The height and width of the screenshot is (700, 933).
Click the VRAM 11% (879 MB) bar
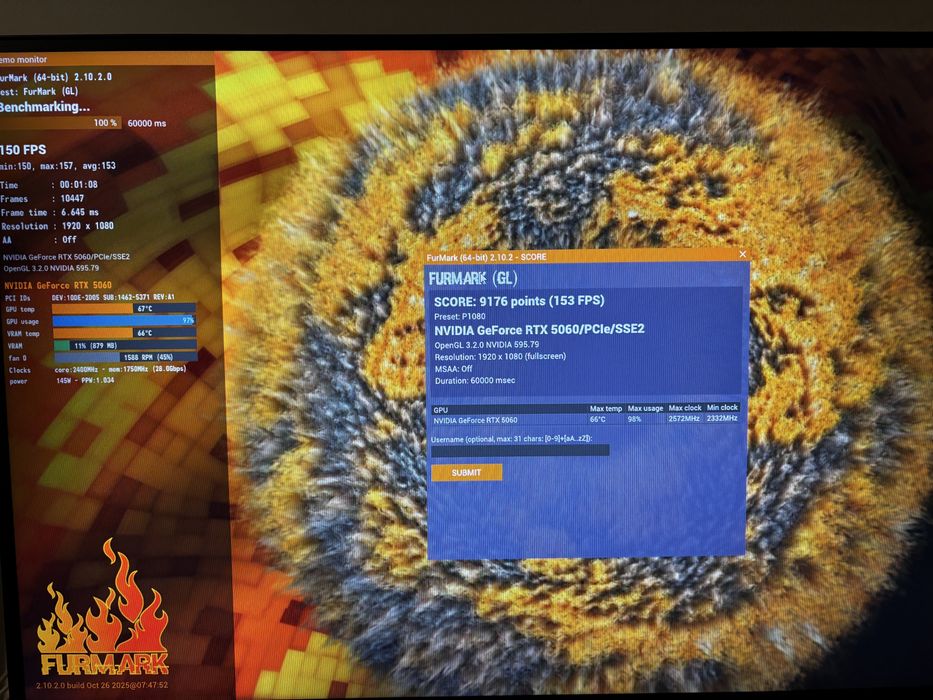126,345
